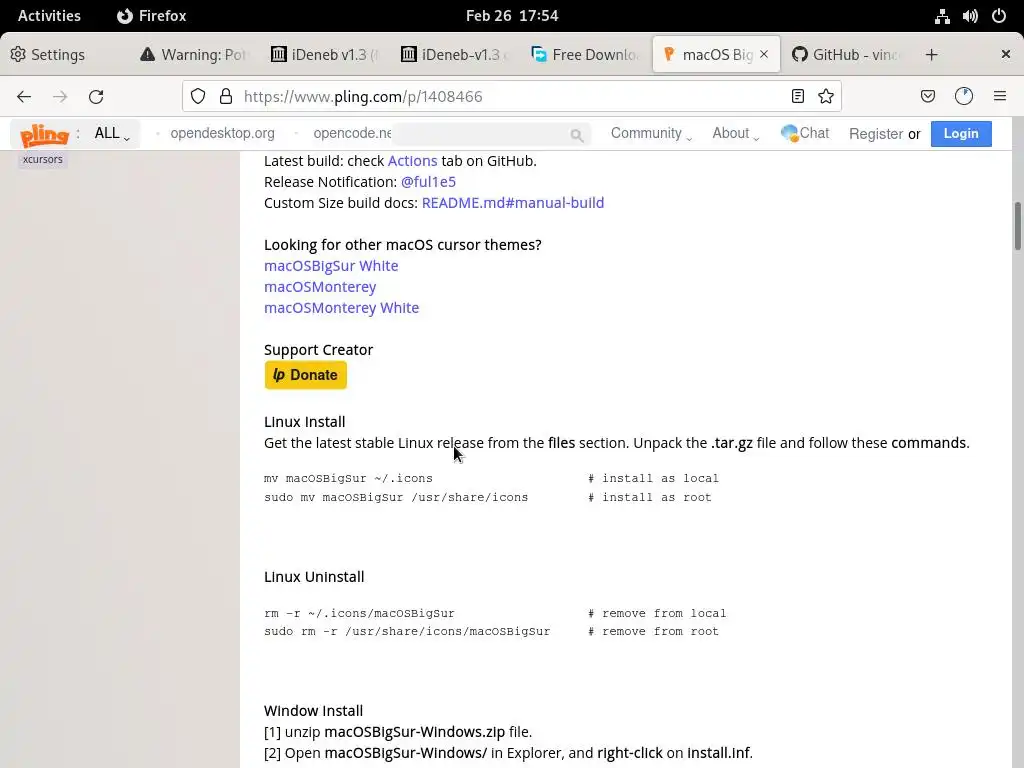Close the macOS Big Sur tab
The height and width of the screenshot is (768, 1024).
click(764, 54)
